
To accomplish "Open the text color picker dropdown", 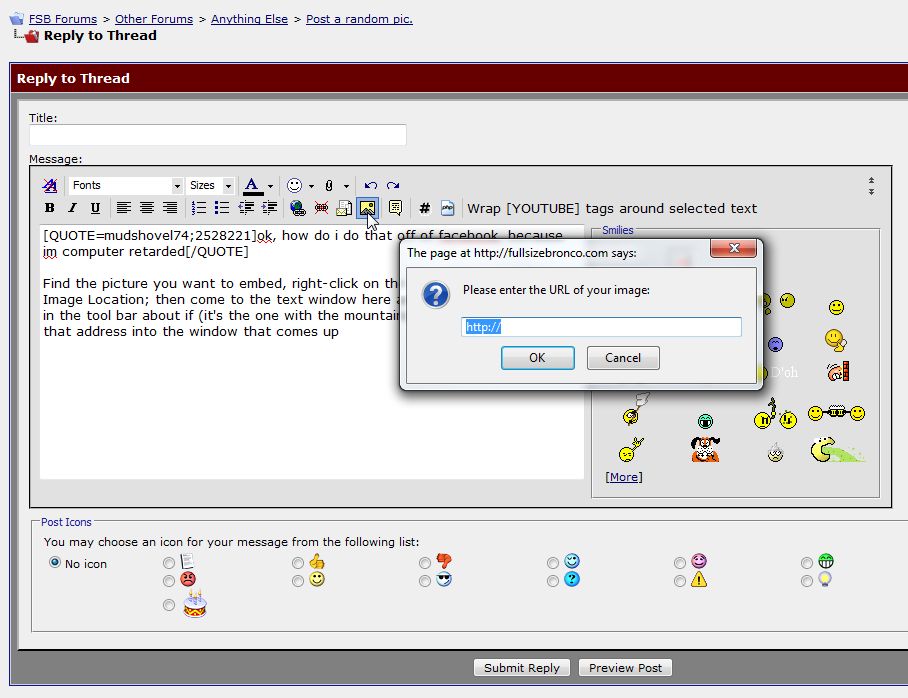I will [x=270, y=186].
